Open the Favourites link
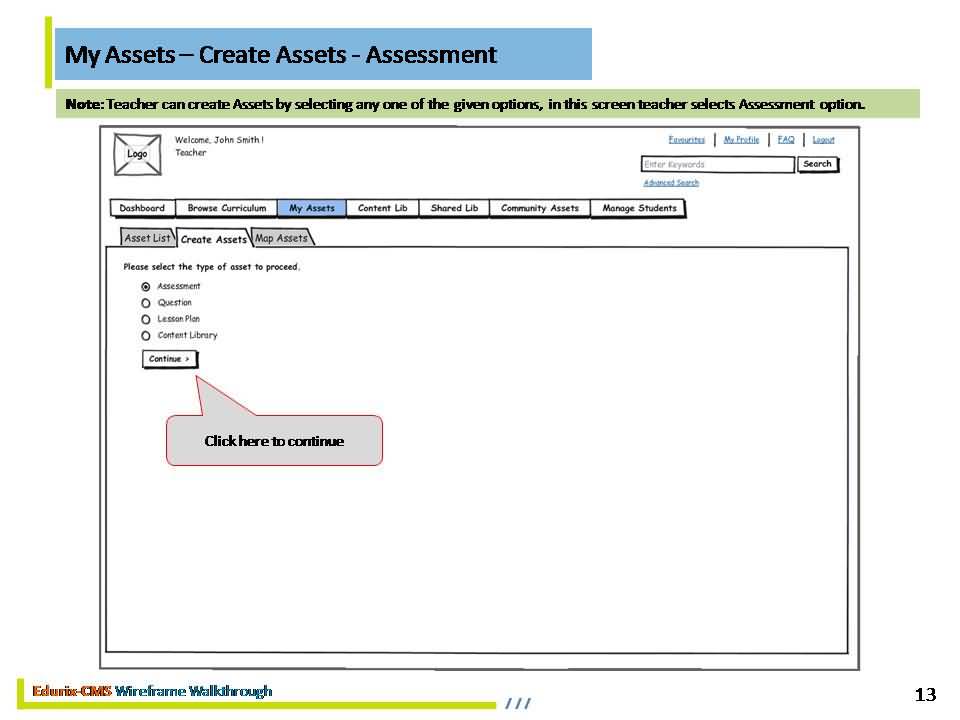This screenshot has width=960, height=720. 686,140
